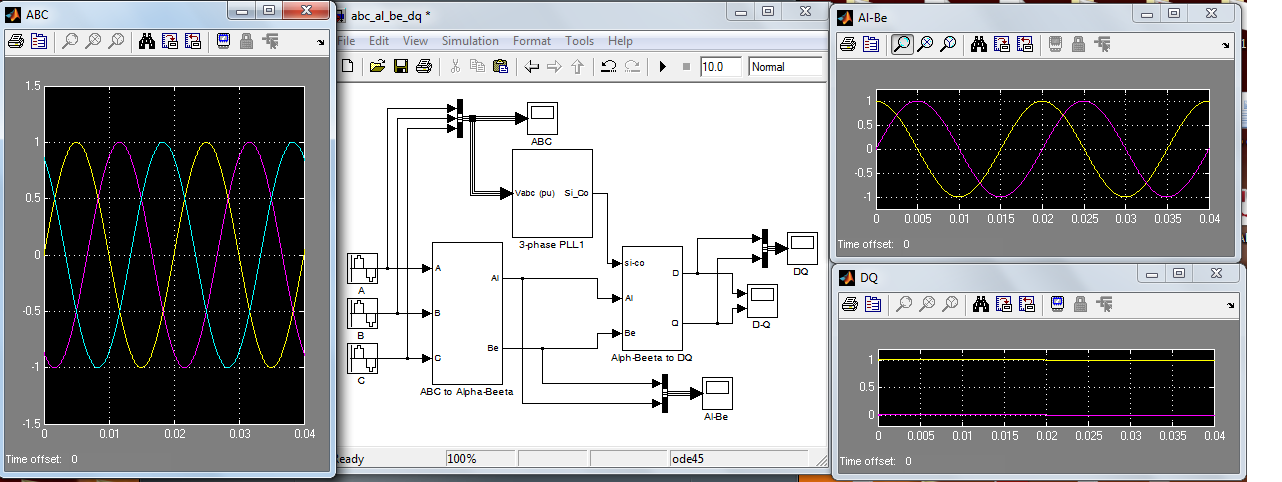Click Paste icon in Simulink toolbar
This screenshot has width=1282, height=482.
[500, 67]
